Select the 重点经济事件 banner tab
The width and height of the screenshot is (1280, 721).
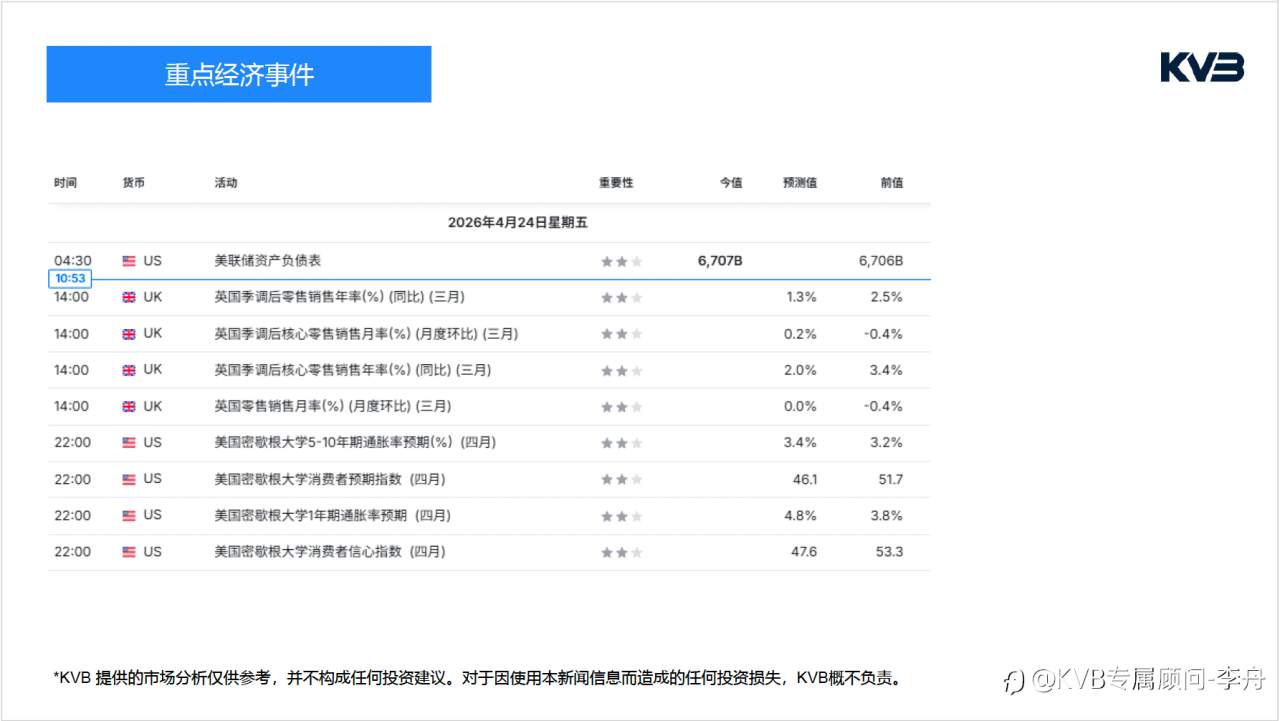point(238,74)
